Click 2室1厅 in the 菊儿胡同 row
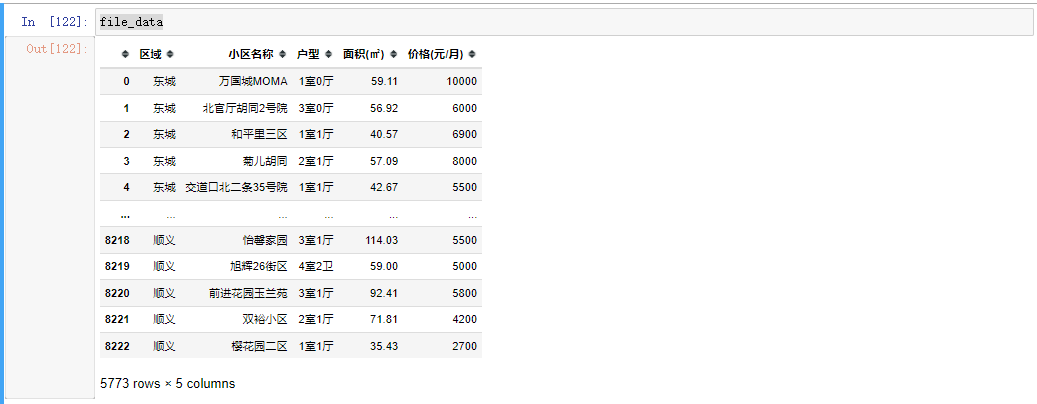The image size is (1037, 404). [316, 161]
